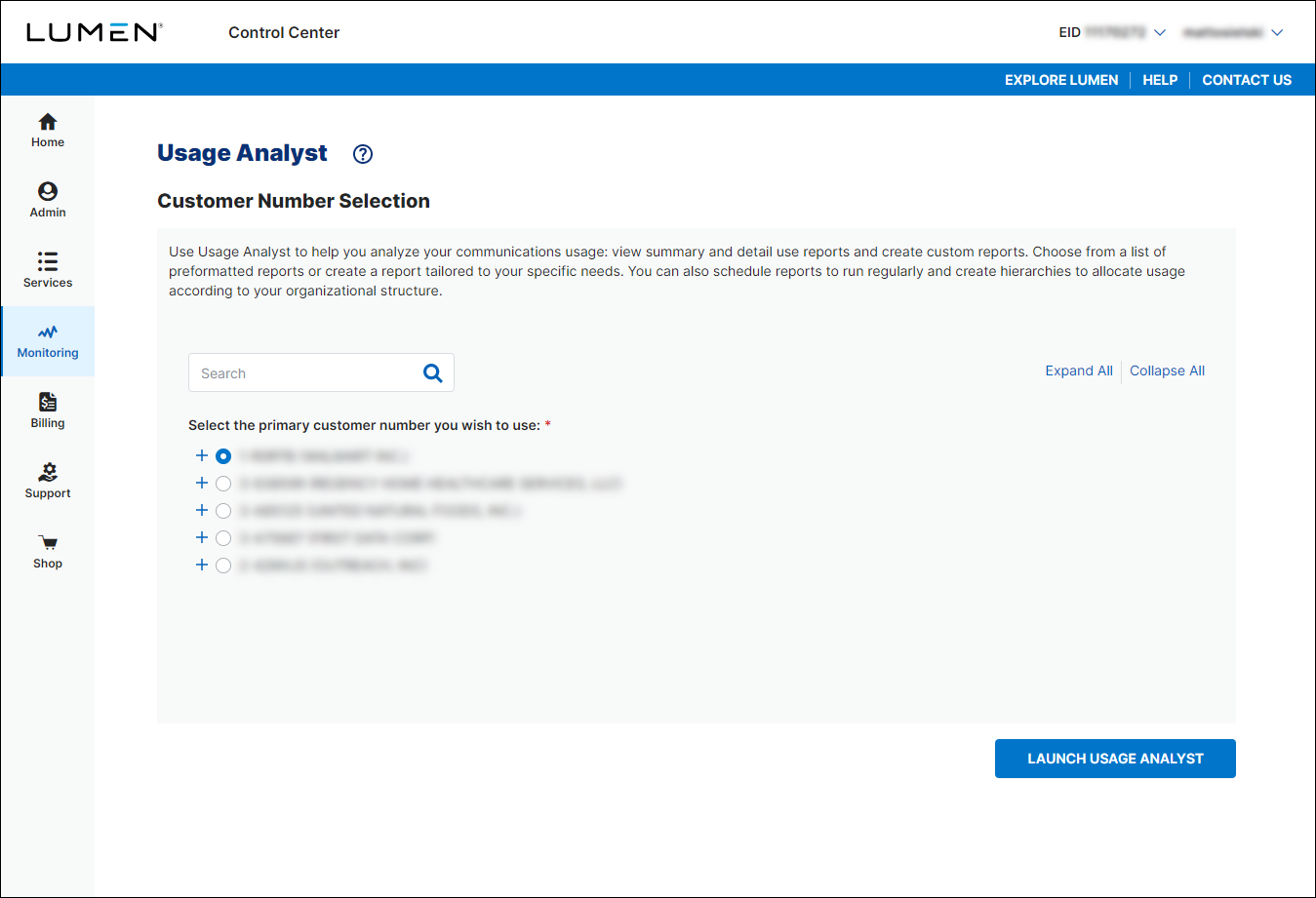1316x898 pixels.
Task: Select the fourth customer radio button
Action: point(223,538)
